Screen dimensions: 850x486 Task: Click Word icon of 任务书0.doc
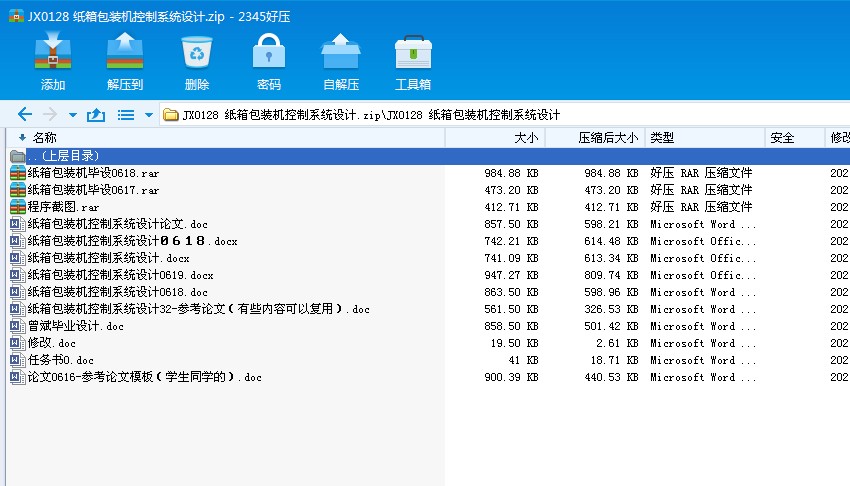point(18,360)
